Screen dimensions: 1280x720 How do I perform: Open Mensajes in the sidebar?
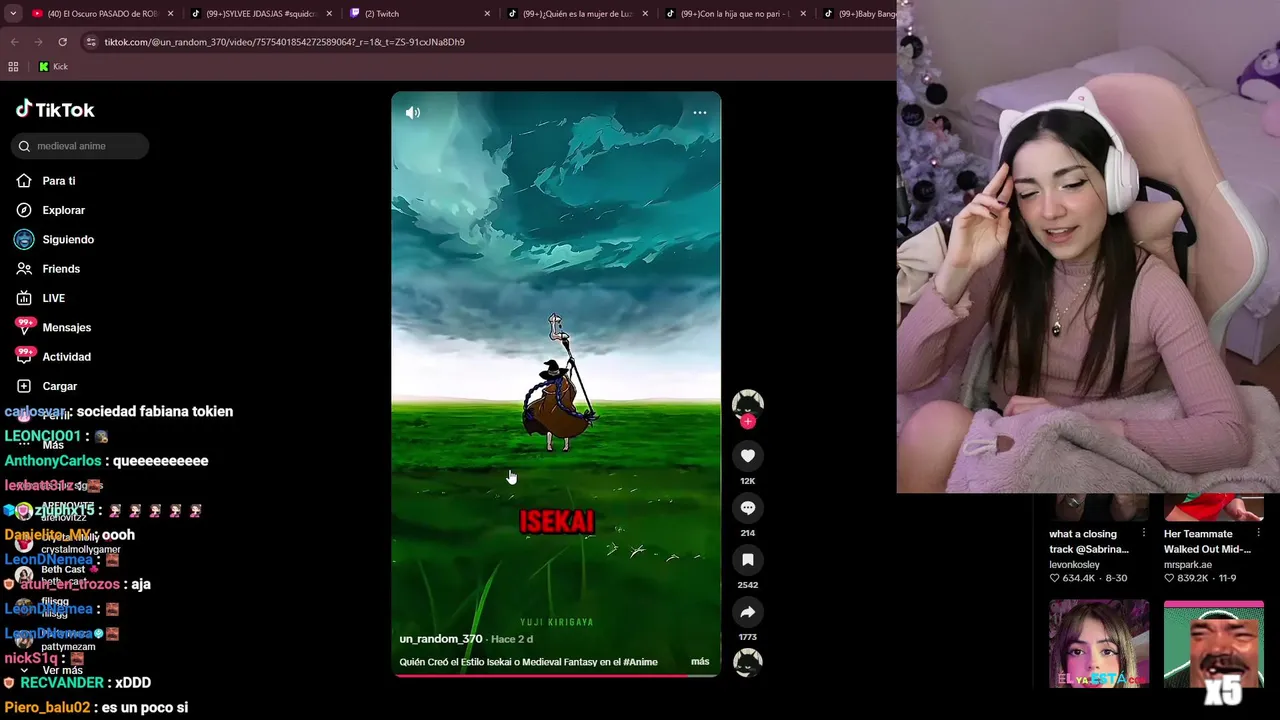pos(66,327)
